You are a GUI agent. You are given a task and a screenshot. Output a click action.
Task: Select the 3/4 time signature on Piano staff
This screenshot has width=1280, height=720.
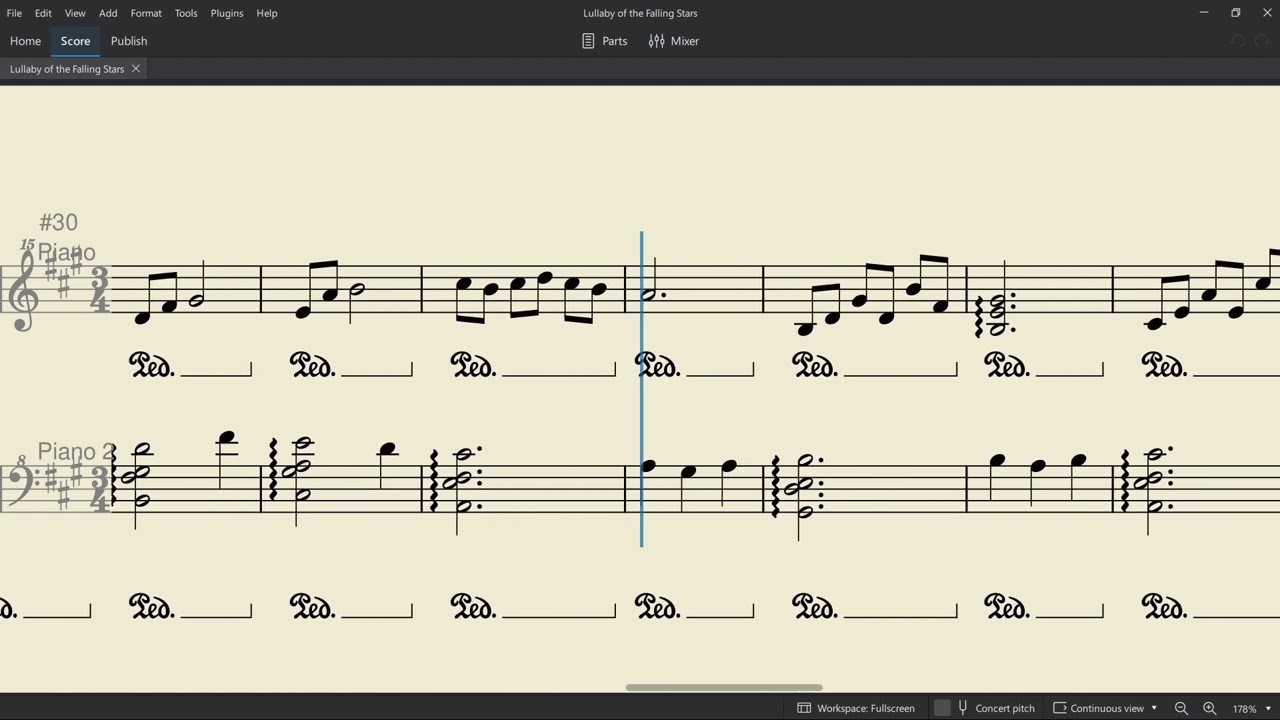click(99, 290)
